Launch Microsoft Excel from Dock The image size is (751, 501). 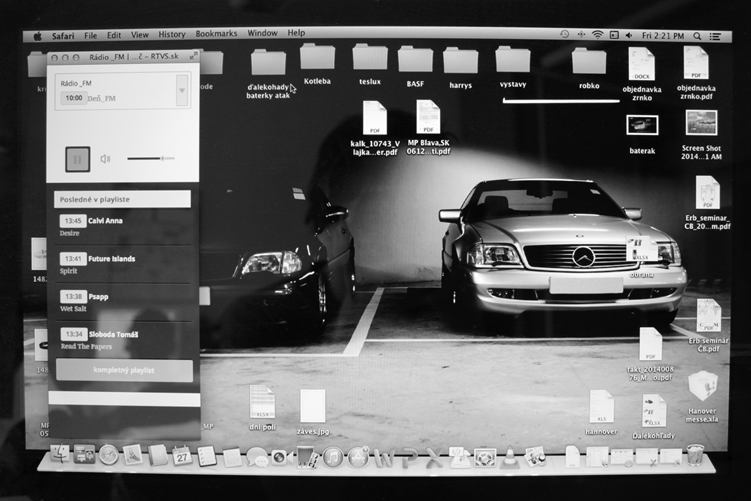click(x=433, y=457)
